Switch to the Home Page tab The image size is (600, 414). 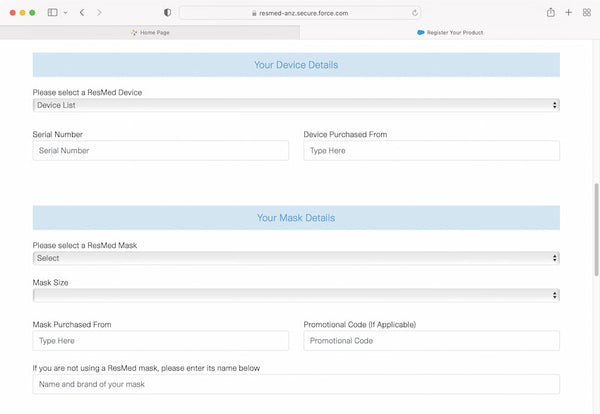point(150,33)
